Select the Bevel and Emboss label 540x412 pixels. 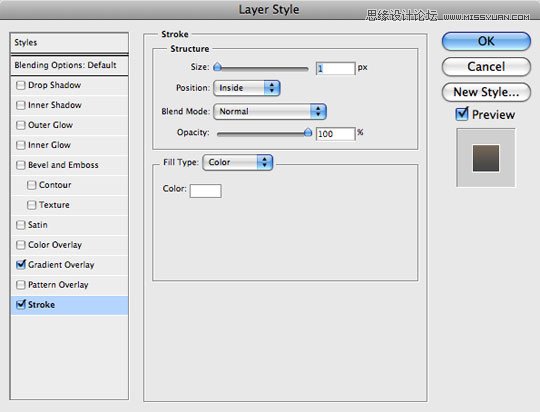pos(63,165)
